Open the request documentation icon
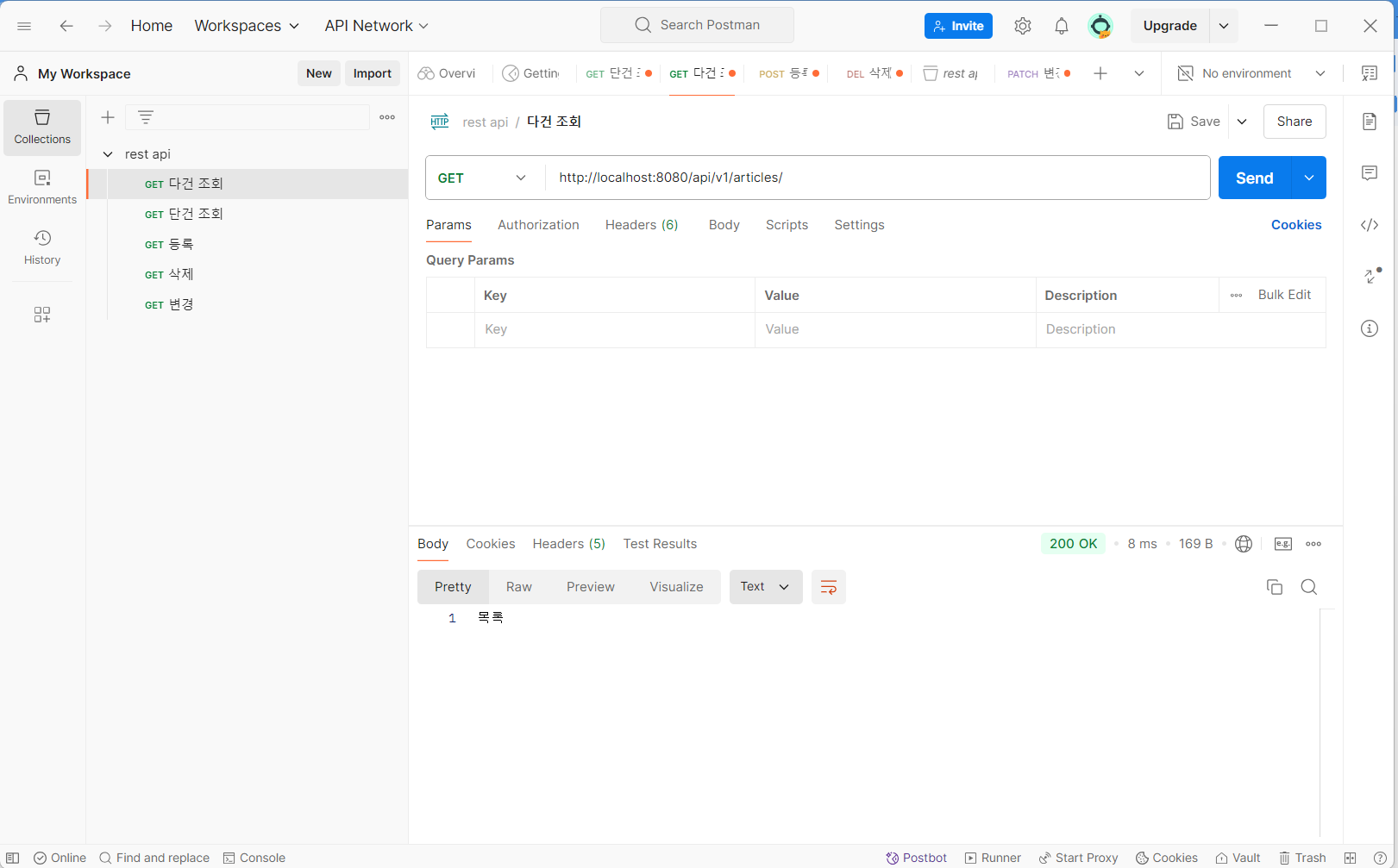Screen dimensions: 1398x868 [x=1370, y=122]
